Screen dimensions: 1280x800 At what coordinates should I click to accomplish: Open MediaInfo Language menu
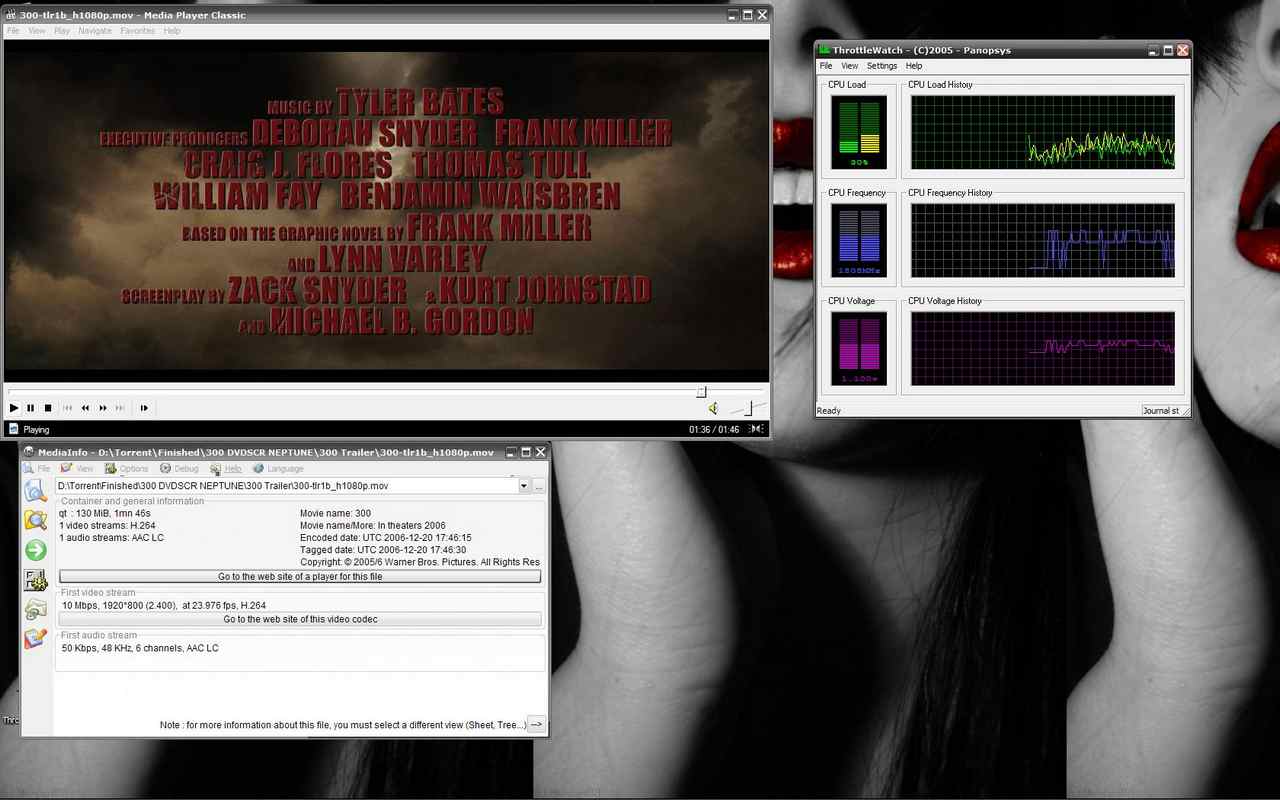click(278, 469)
